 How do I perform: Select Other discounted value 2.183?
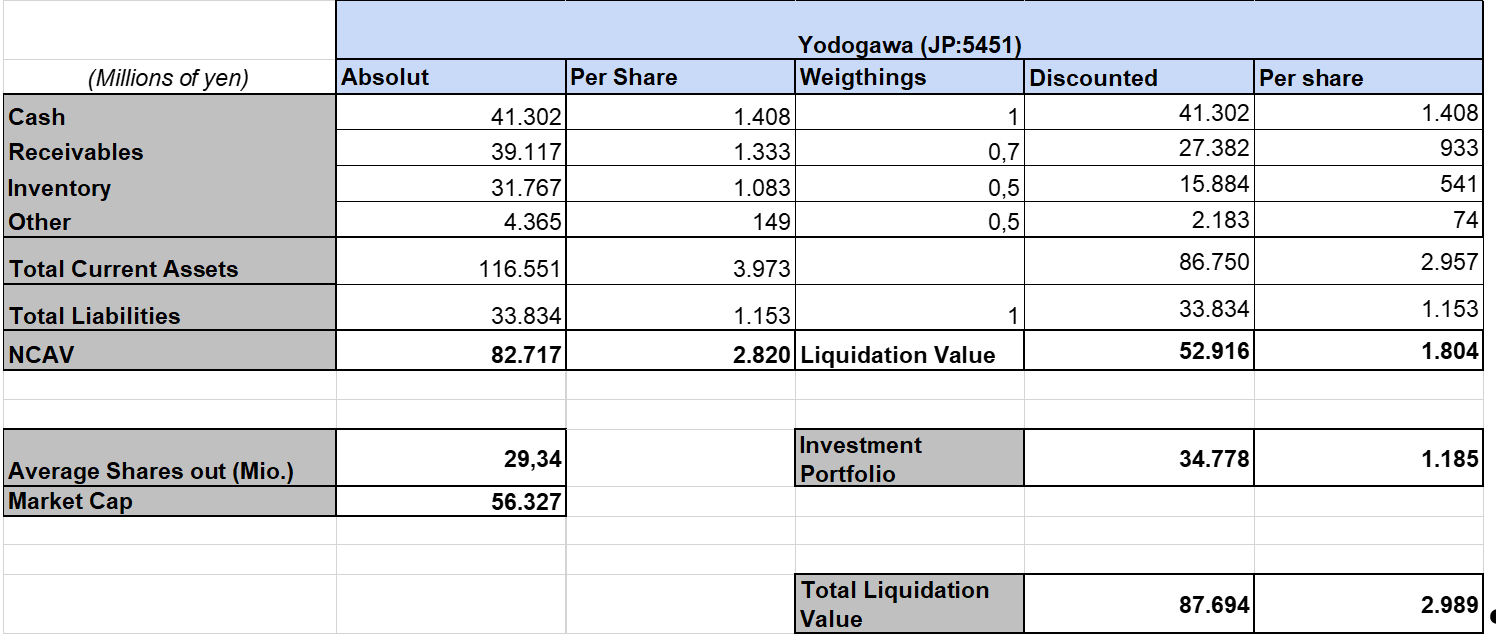[x=1140, y=221]
